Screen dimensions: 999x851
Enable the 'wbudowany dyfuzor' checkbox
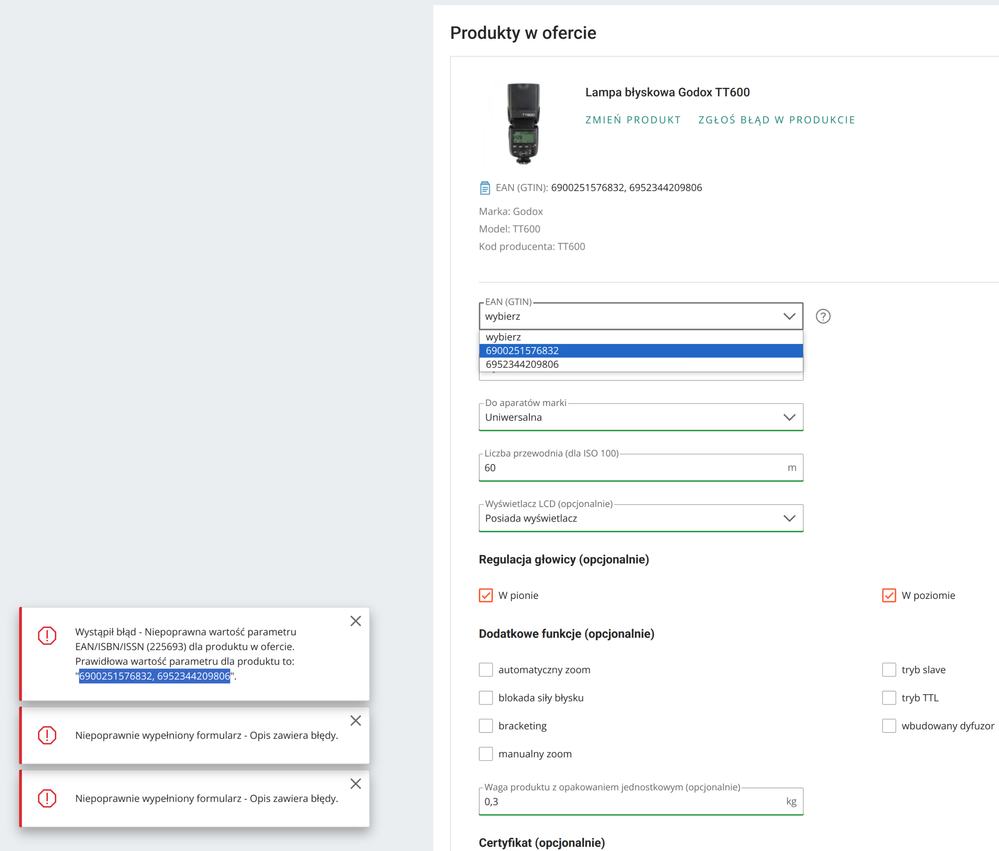click(x=889, y=726)
